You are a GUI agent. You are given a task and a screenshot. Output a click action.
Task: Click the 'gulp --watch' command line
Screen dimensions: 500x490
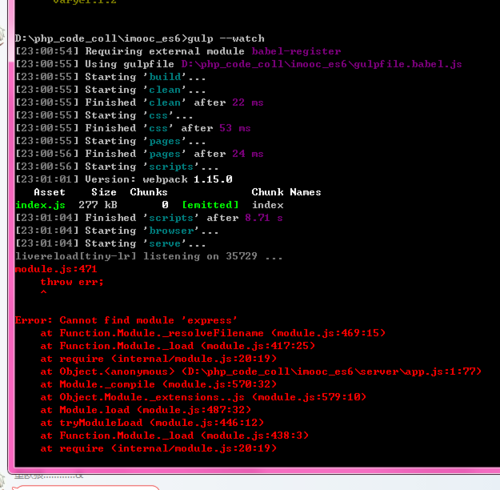(x=140, y=39)
